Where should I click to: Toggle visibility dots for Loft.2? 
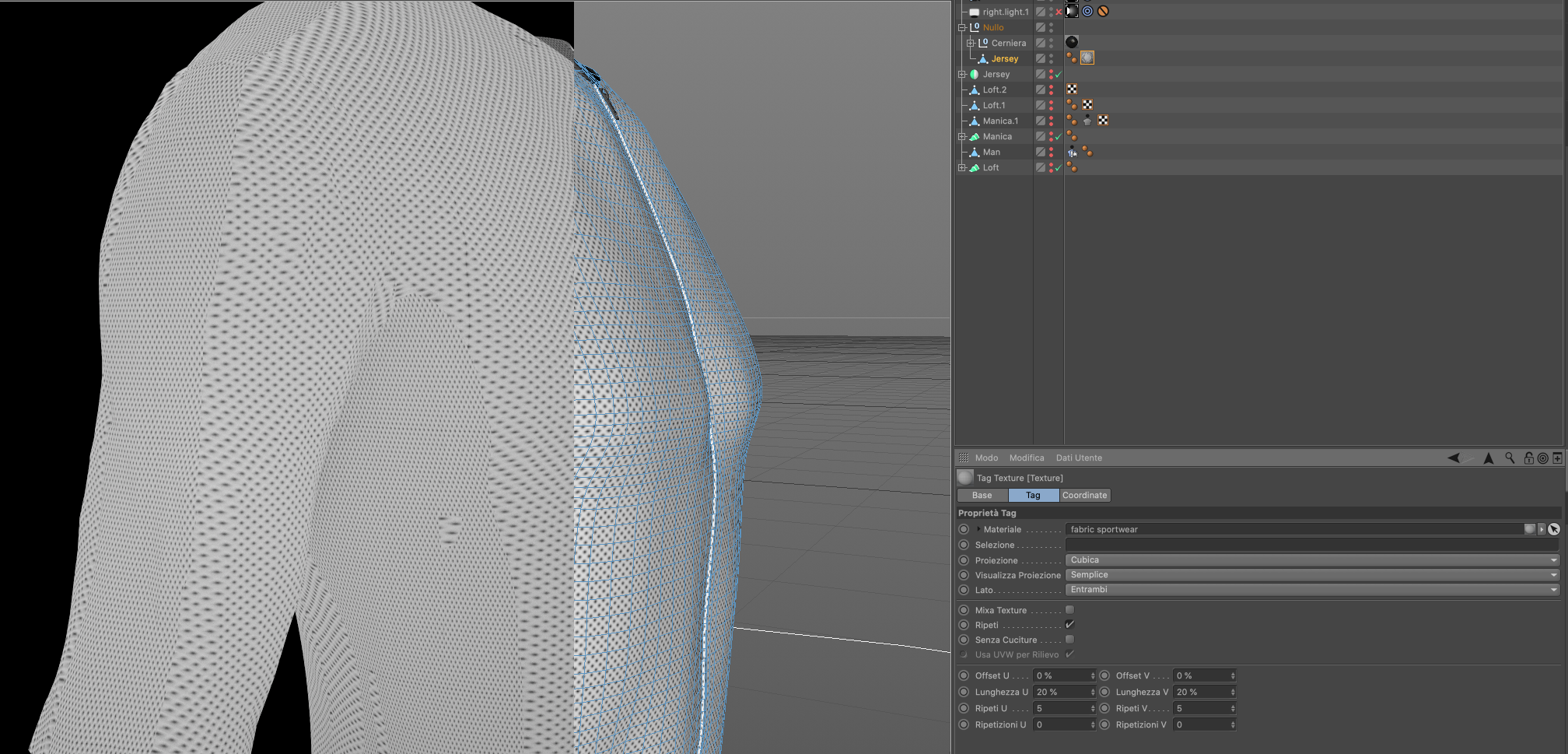click(1051, 89)
